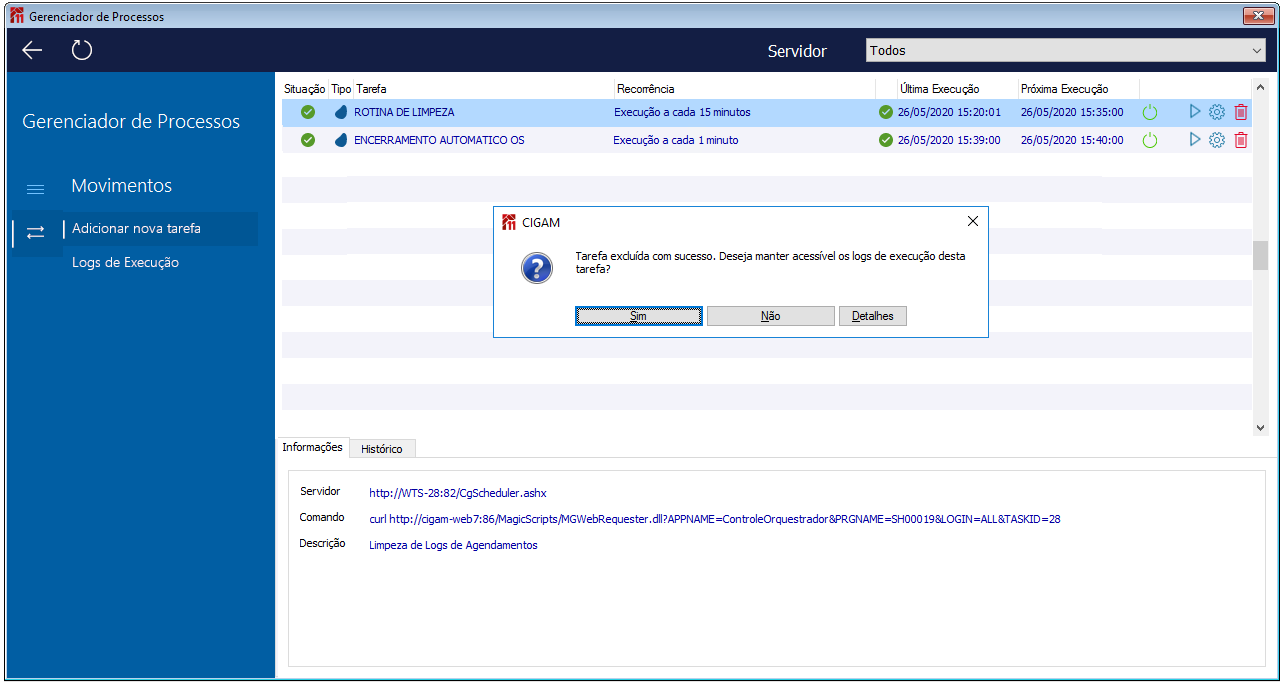This screenshot has width=1283, height=683.
Task: Delete ROTINA DE LIMPEZA with trash icon
Action: click(1241, 112)
